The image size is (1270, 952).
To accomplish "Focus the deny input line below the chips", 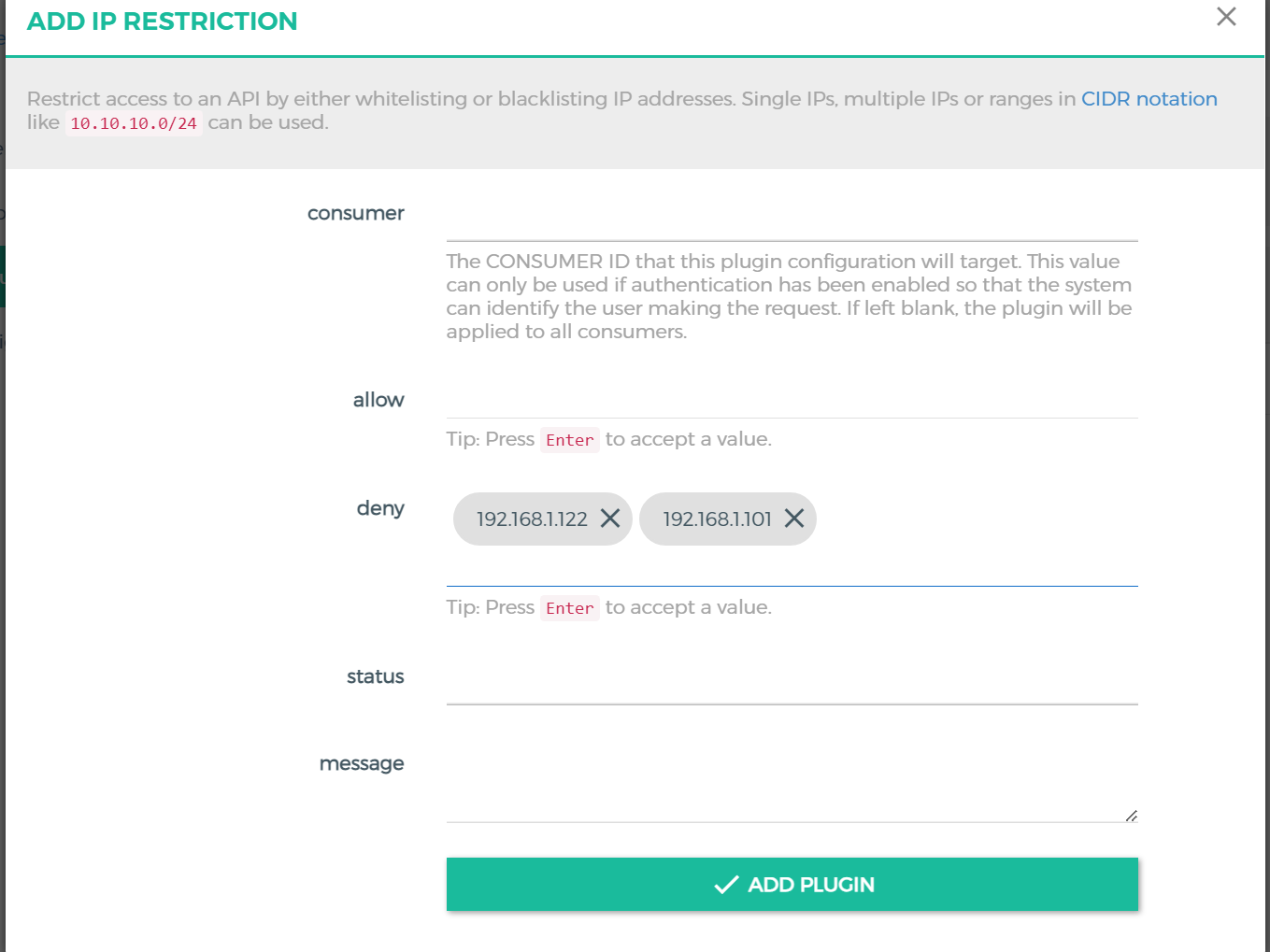I will click(x=792, y=568).
